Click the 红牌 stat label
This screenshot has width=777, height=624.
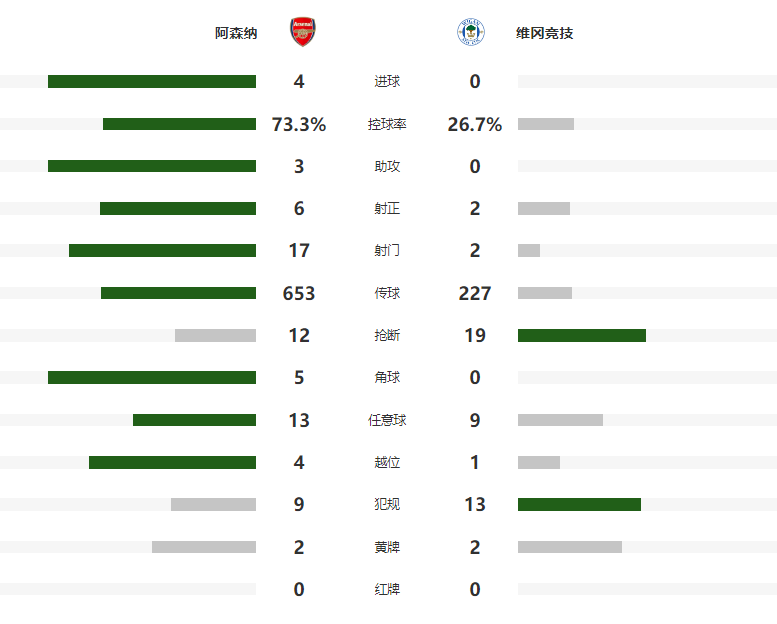pos(387,590)
